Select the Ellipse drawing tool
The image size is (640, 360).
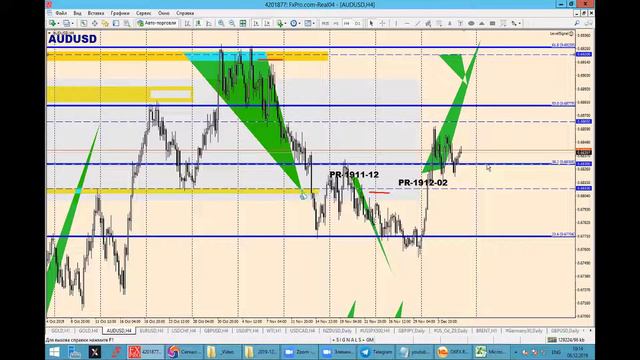pos(471,23)
